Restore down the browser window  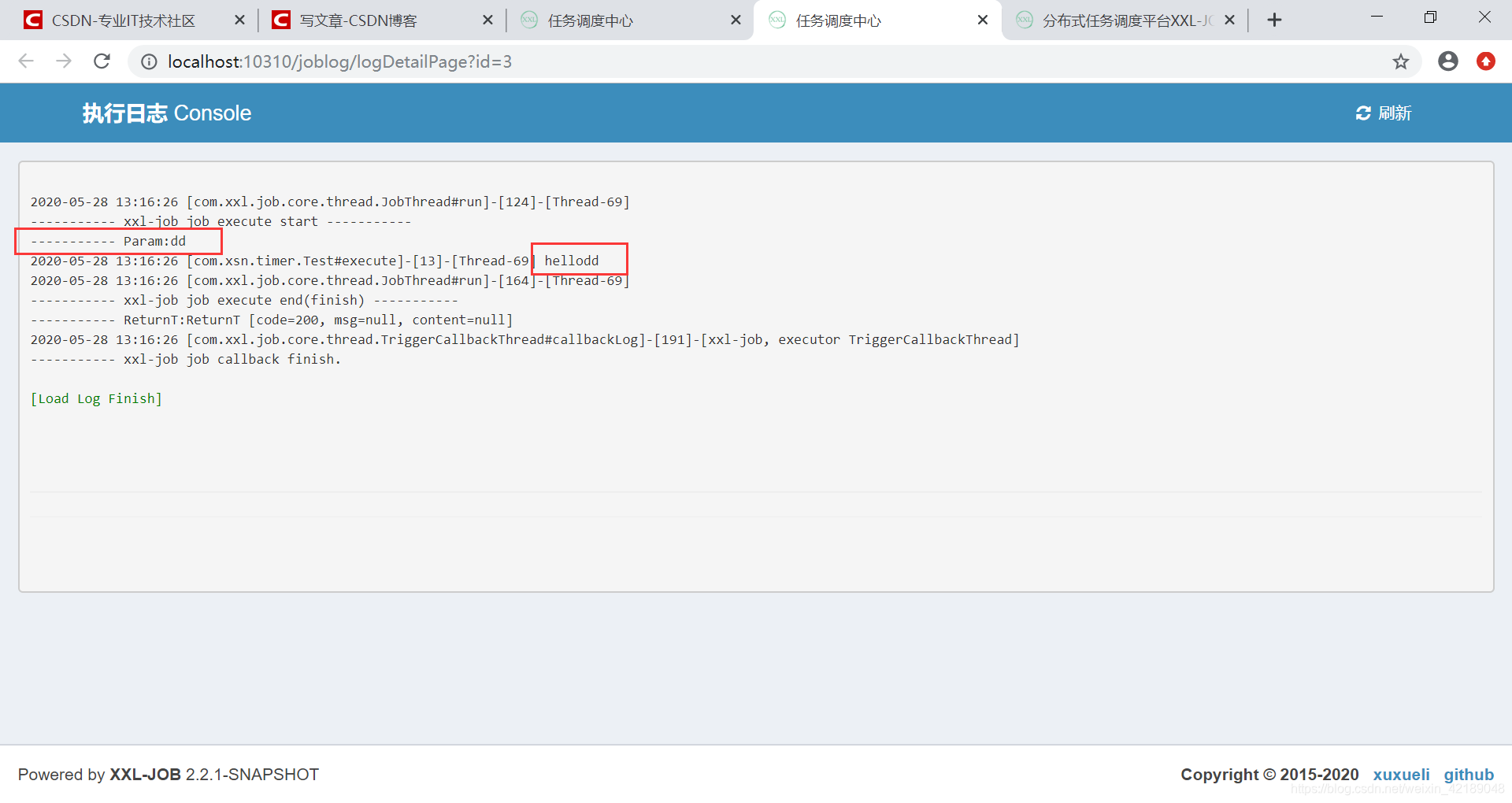tap(1430, 17)
